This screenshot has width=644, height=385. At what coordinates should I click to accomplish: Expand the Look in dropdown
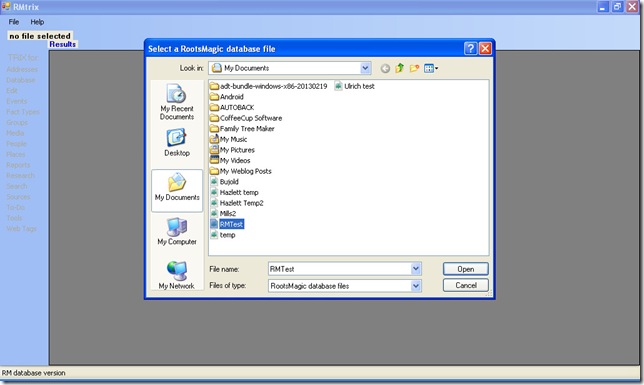(x=366, y=68)
